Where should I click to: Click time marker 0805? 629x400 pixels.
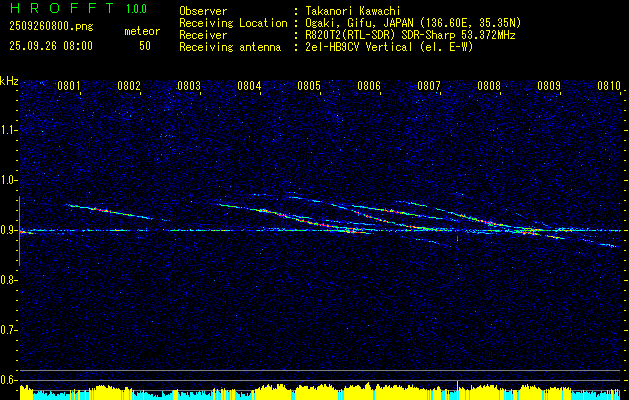point(309,86)
